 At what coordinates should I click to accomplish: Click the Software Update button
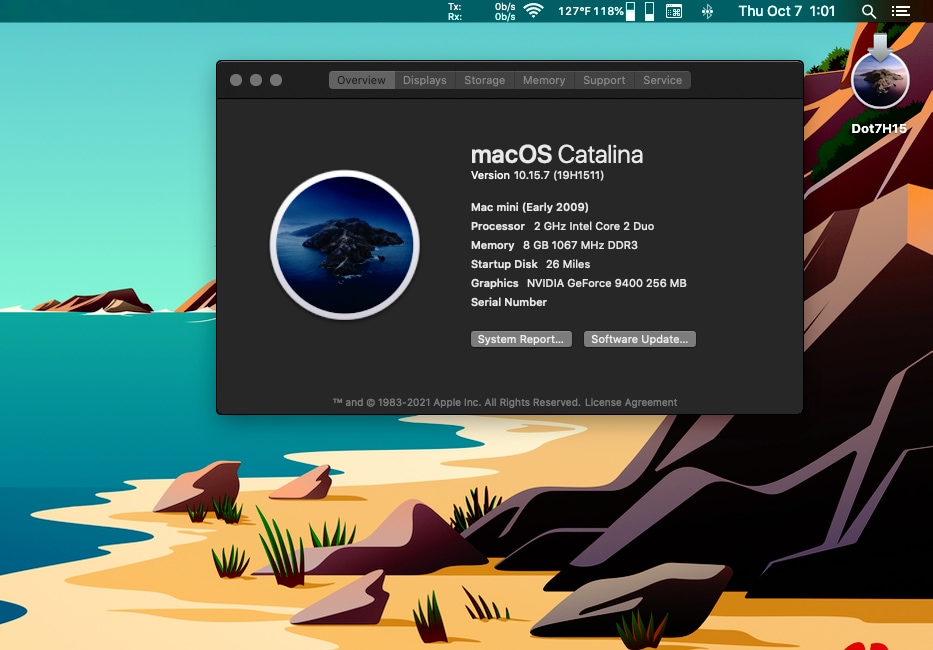(639, 339)
